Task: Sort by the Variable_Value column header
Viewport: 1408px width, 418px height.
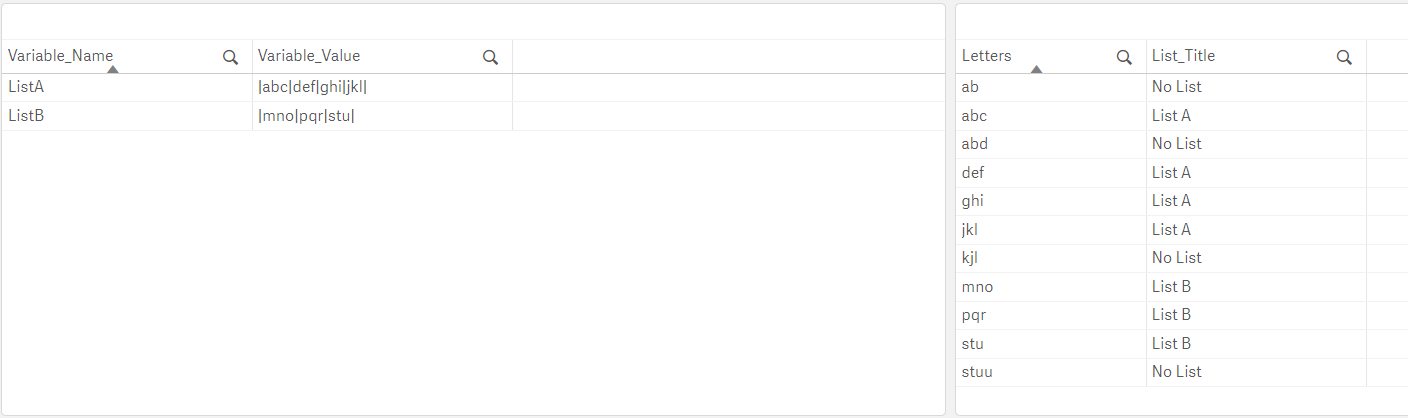Action: point(309,56)
